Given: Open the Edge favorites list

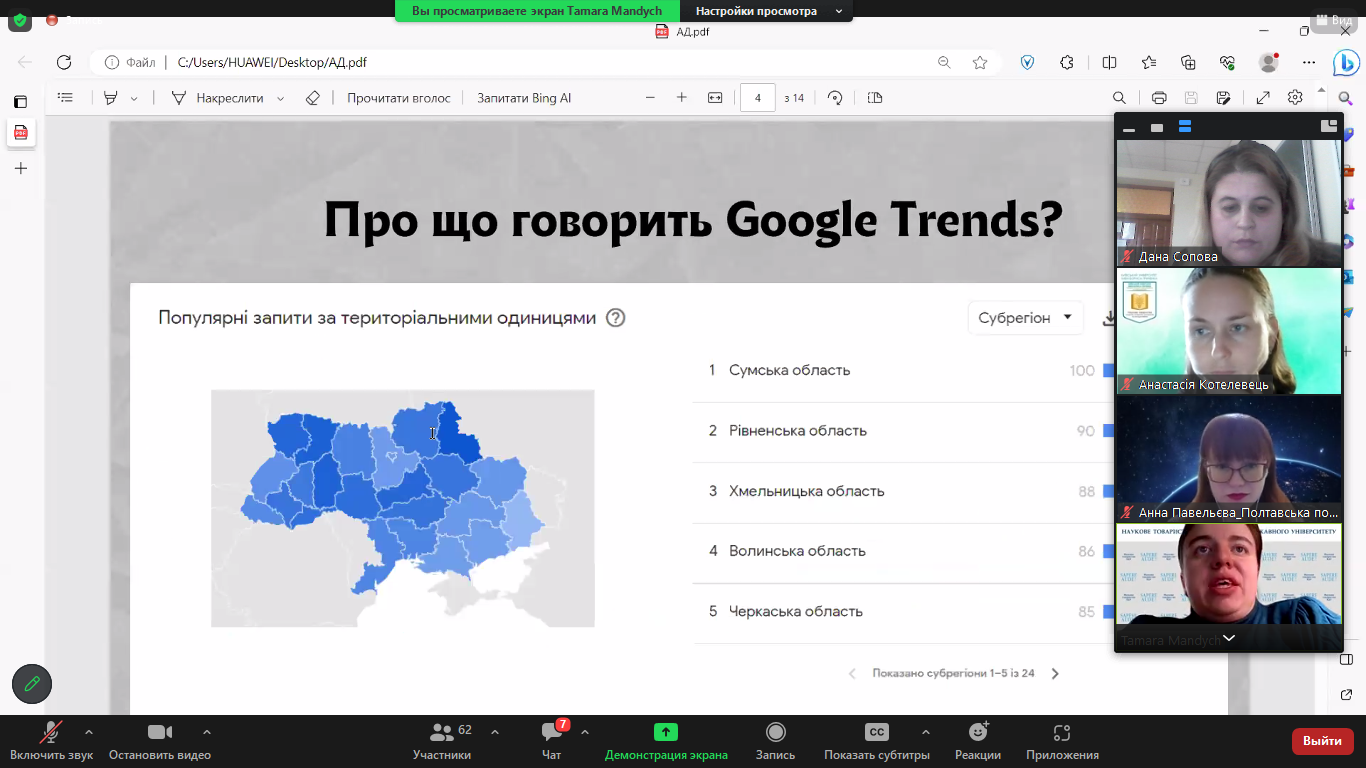Looking at the screenshot, I should pyautogui.click(x=1149, y=62).
